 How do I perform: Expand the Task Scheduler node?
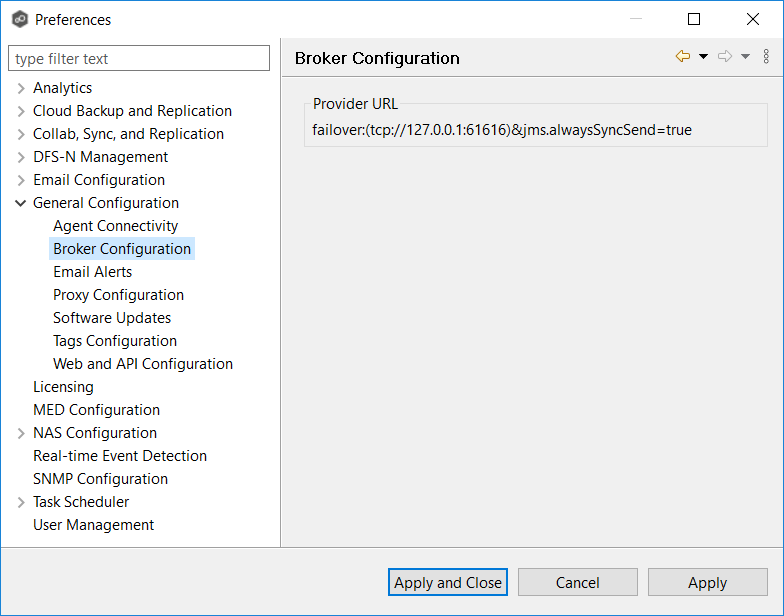click(x=21, y=502)
